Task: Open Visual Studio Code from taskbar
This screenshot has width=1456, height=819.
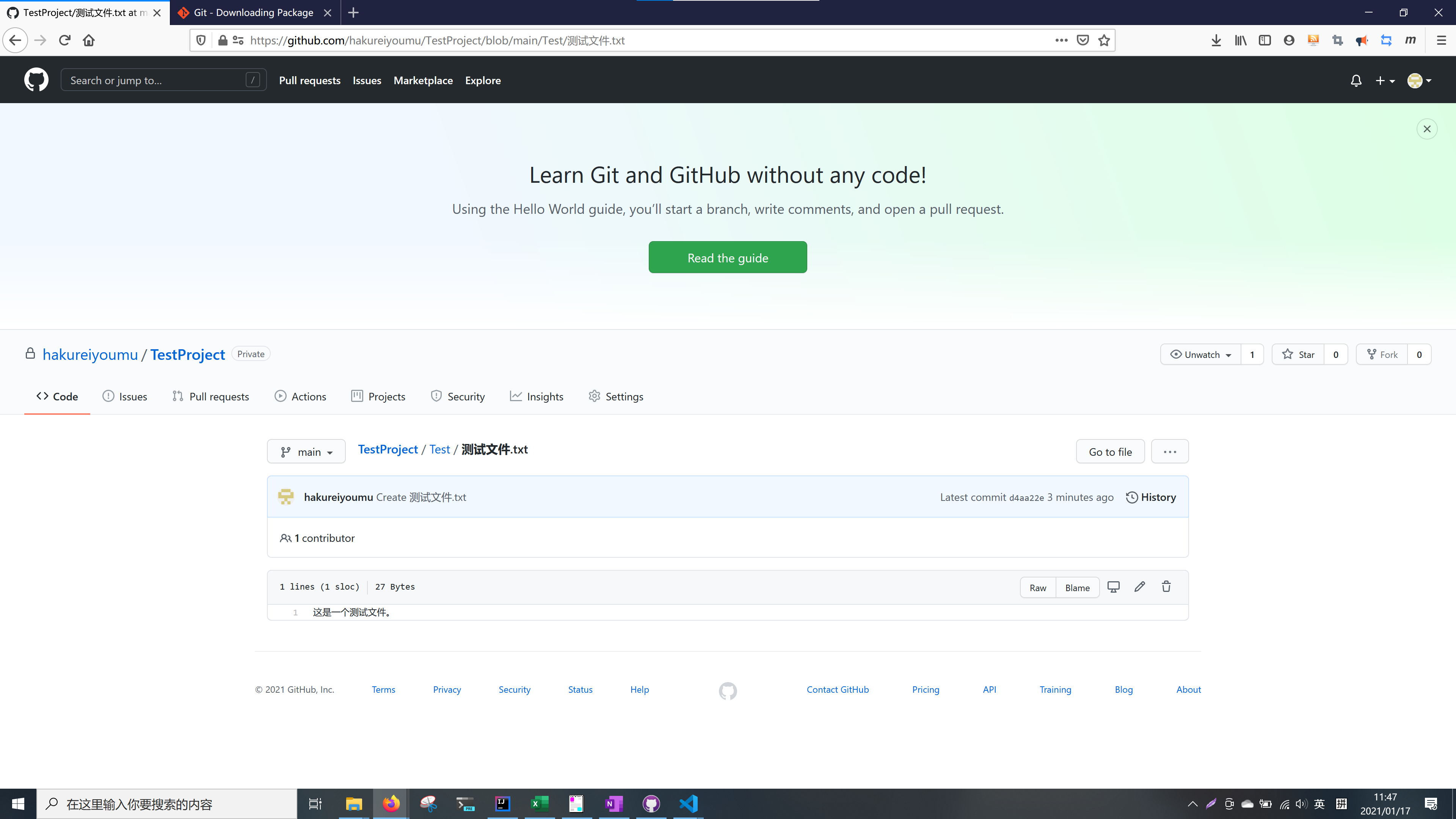Action: pyautogui.click(x=689, y=803)
